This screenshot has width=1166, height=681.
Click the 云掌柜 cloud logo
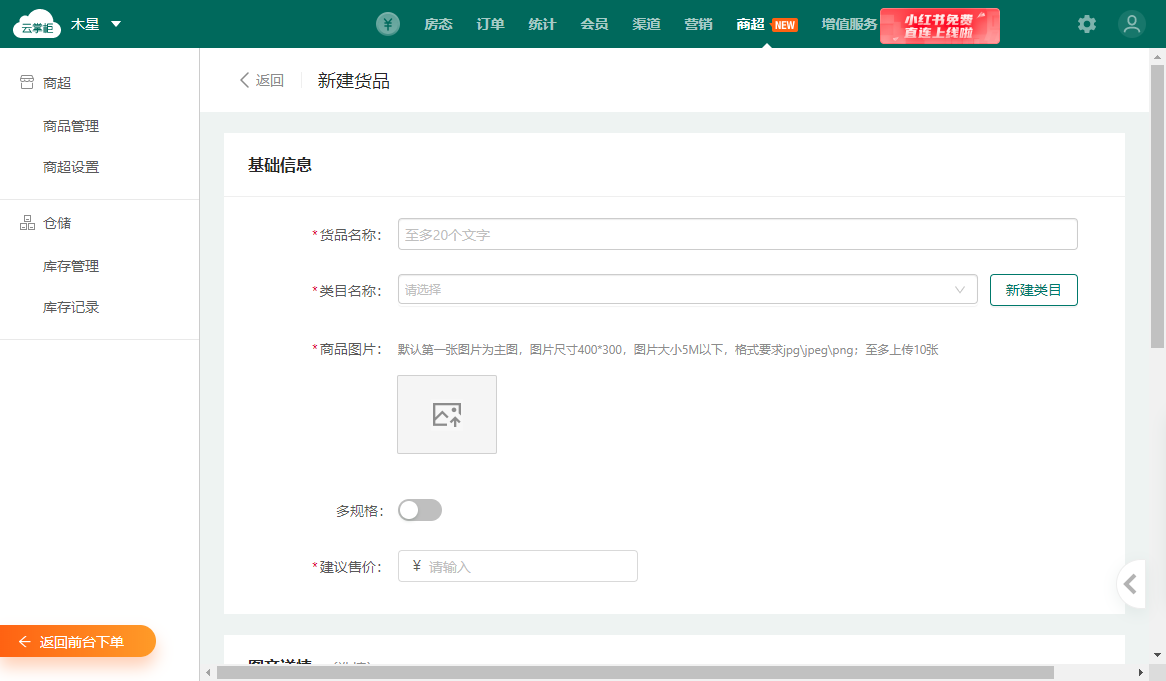tap(37, 24)
